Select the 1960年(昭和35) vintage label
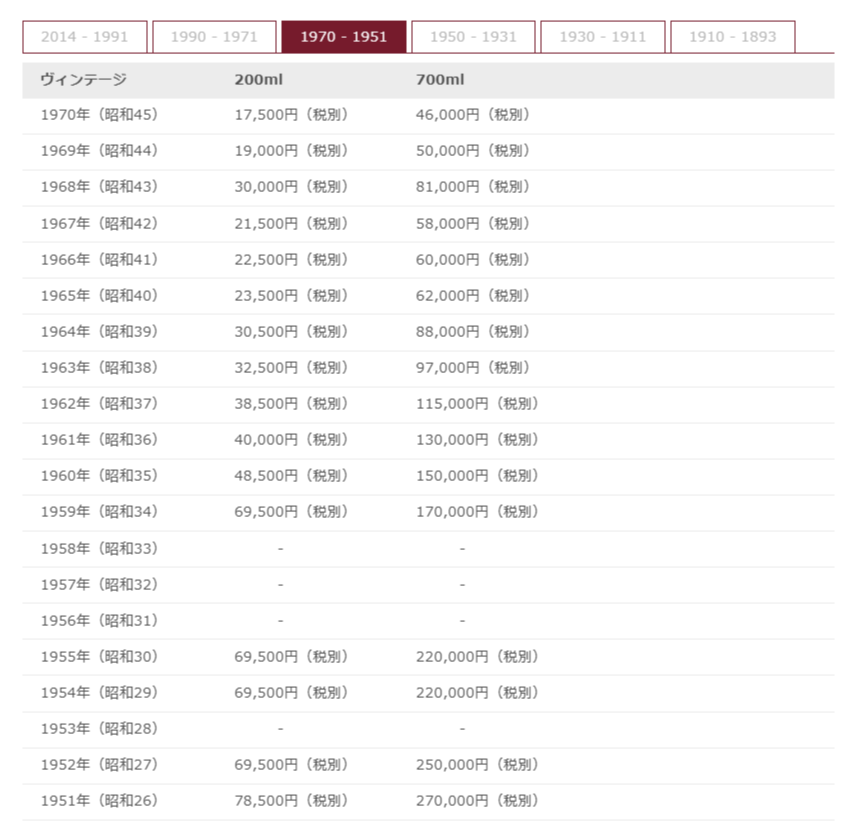This screenshot has width=848, height=837. coord(99,475)
